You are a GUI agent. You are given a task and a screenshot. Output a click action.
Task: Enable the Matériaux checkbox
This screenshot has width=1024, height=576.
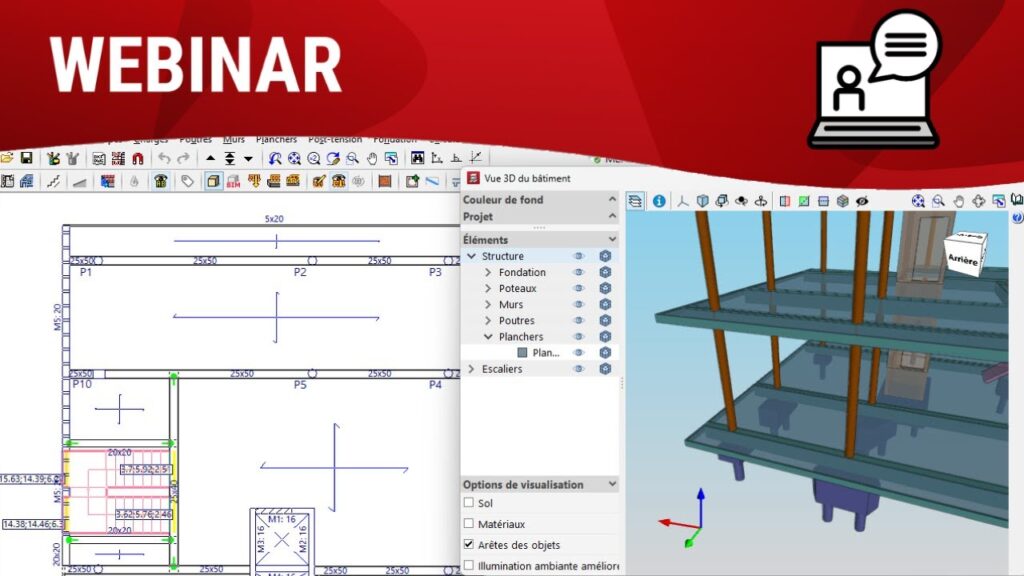tap(469, 524)
